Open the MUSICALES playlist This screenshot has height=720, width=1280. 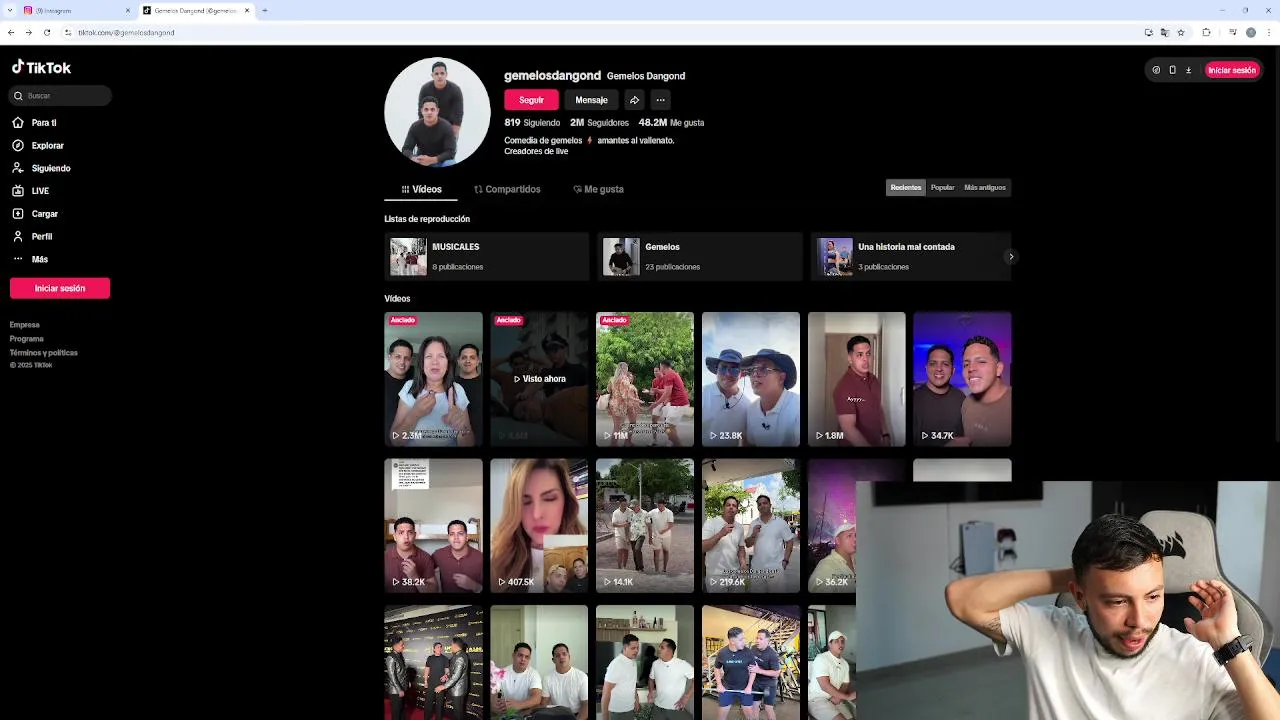[487, 256]
